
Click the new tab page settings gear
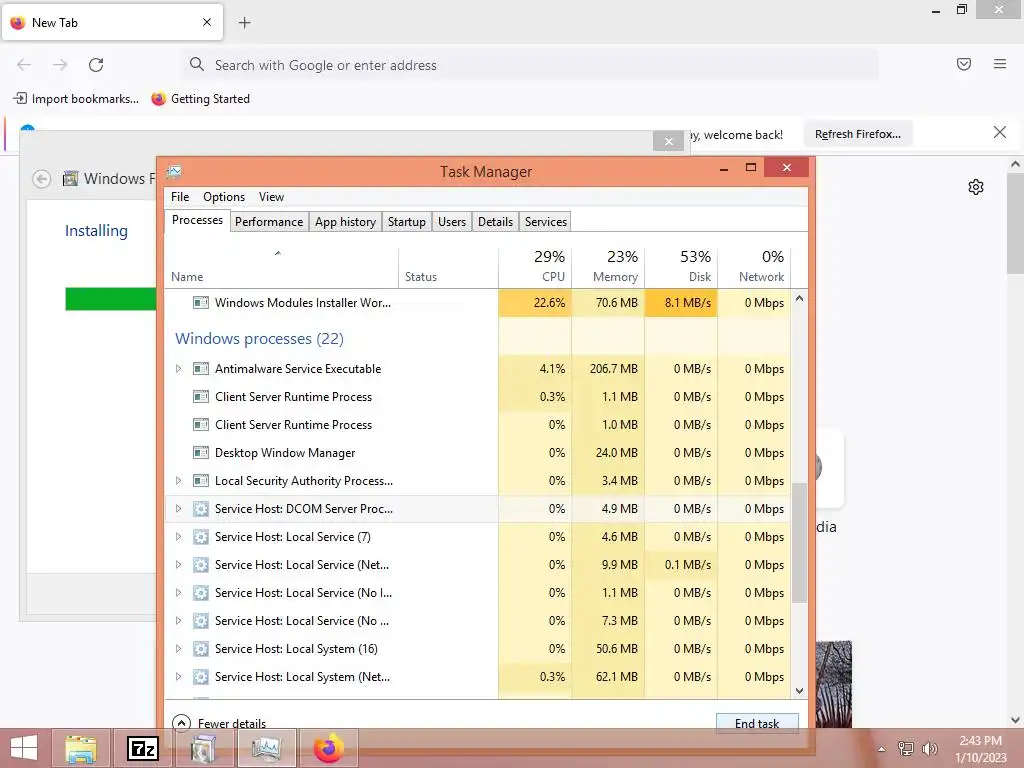[x=976, y=187]
